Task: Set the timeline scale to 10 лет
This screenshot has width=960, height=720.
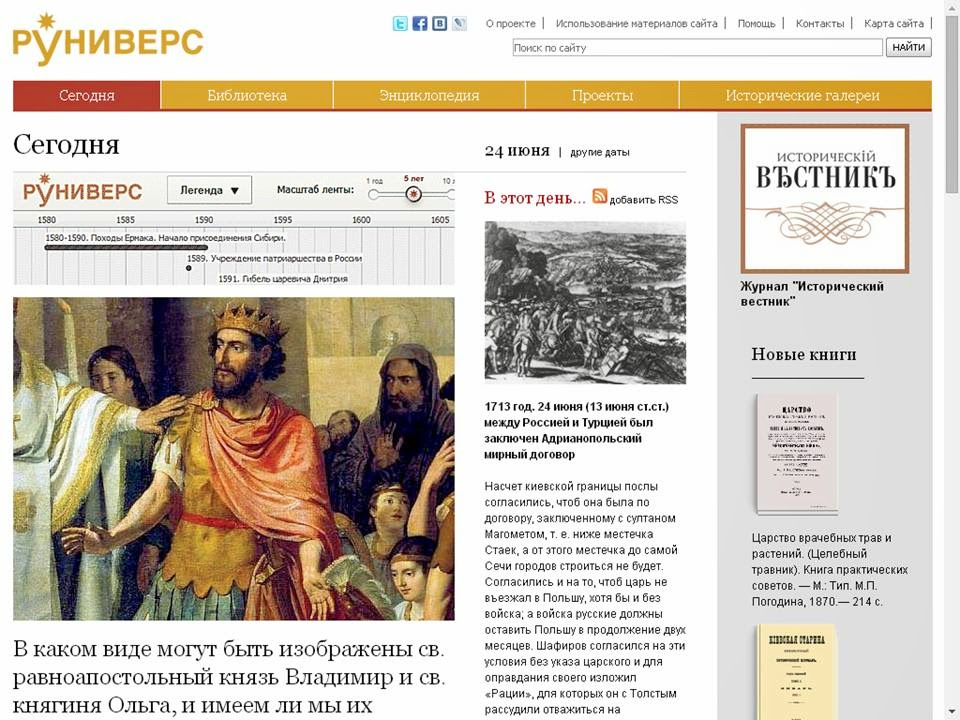Action: click(x=451, y=194)
